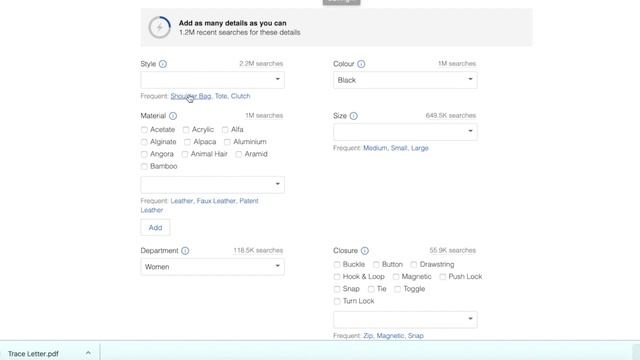Click the Closure info icon
Screen dimensions: 640x360
[365, 251]
